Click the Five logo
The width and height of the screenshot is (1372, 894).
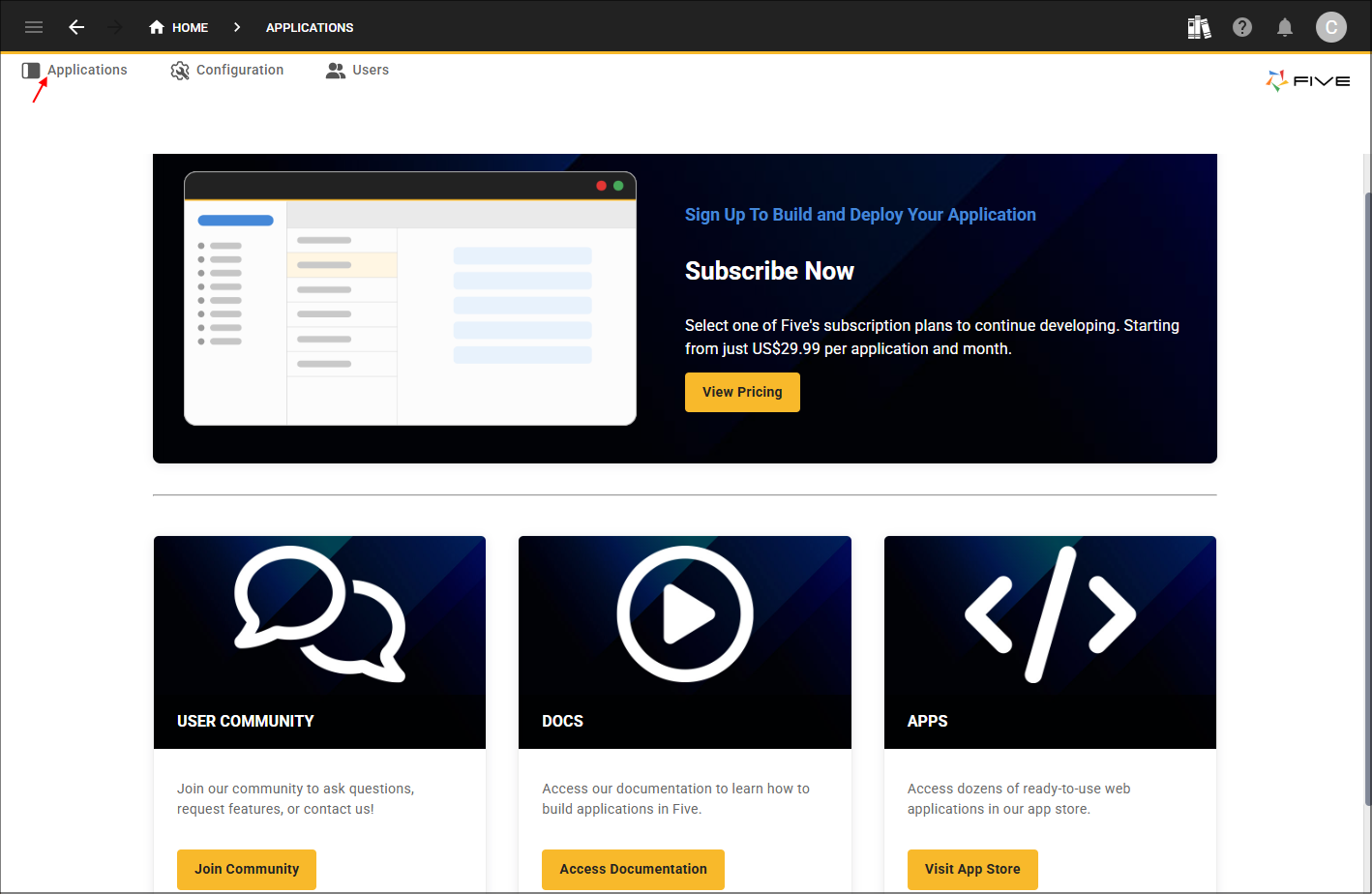click(1307, 81)
